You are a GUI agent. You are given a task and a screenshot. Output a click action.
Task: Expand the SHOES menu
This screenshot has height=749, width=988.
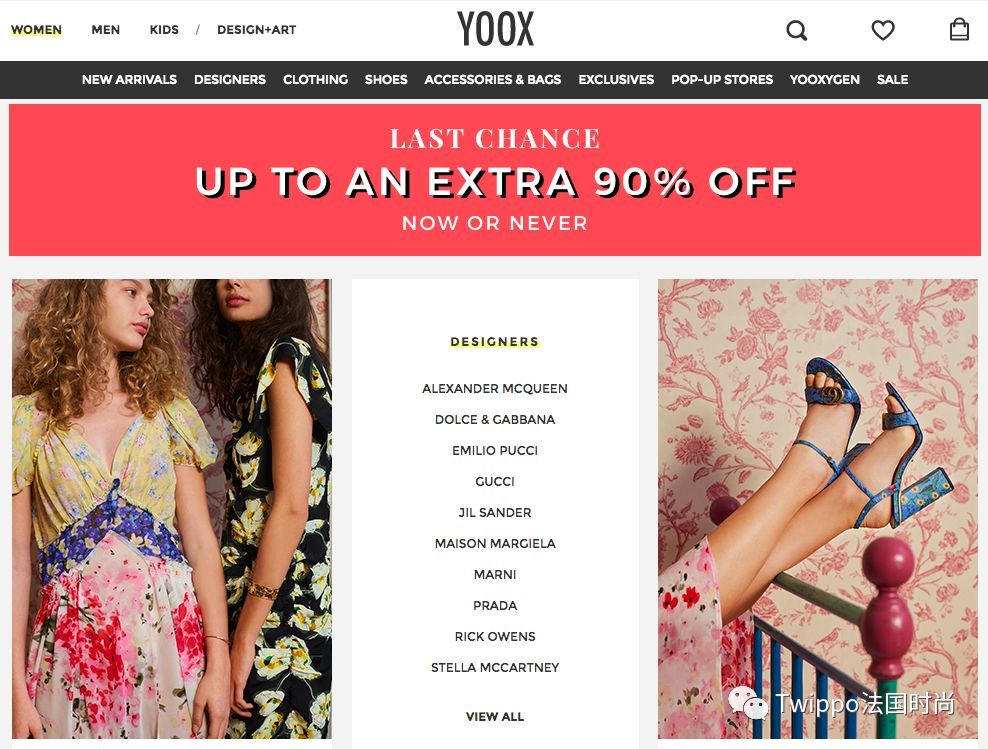pyautogui.click(x=386, y=79)
